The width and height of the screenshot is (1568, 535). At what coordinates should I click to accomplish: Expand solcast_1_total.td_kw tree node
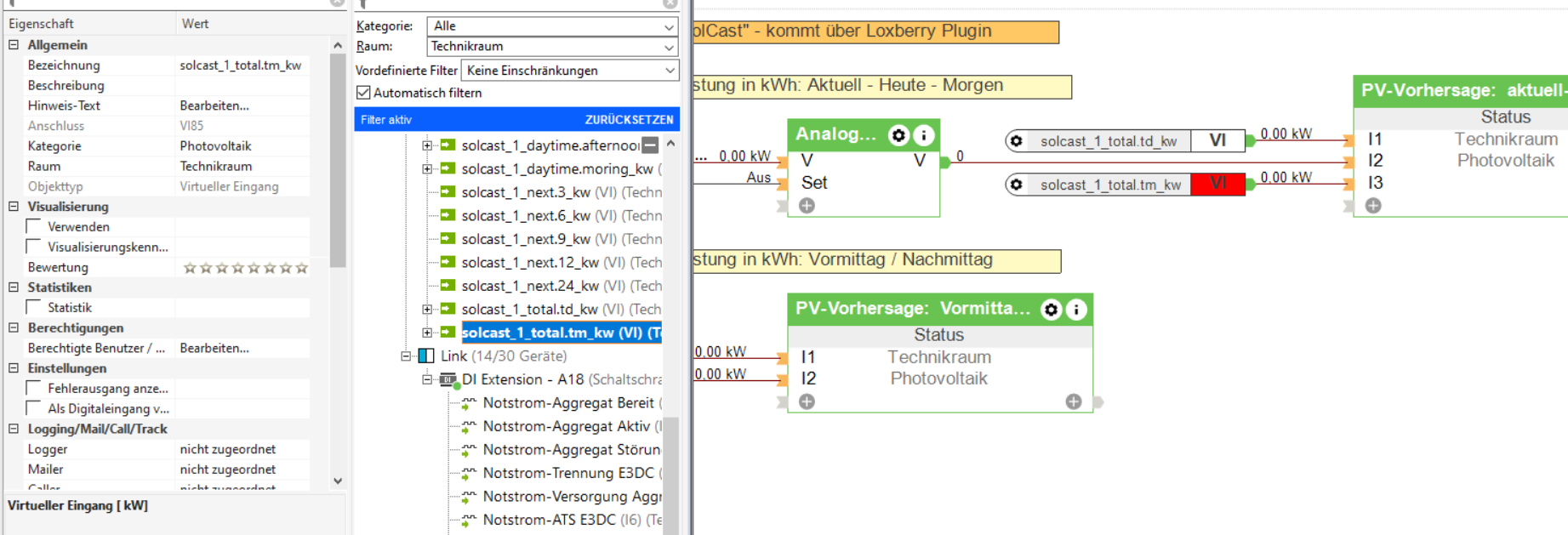(x=427, y=309)
